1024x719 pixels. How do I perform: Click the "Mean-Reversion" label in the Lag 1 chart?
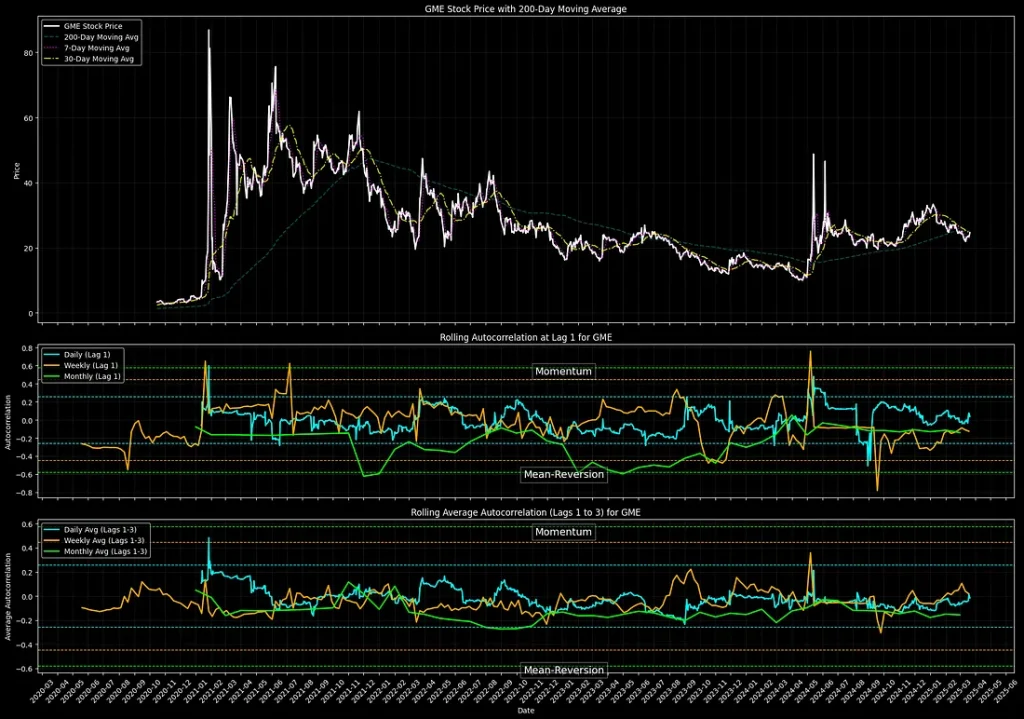coord(564,474)
